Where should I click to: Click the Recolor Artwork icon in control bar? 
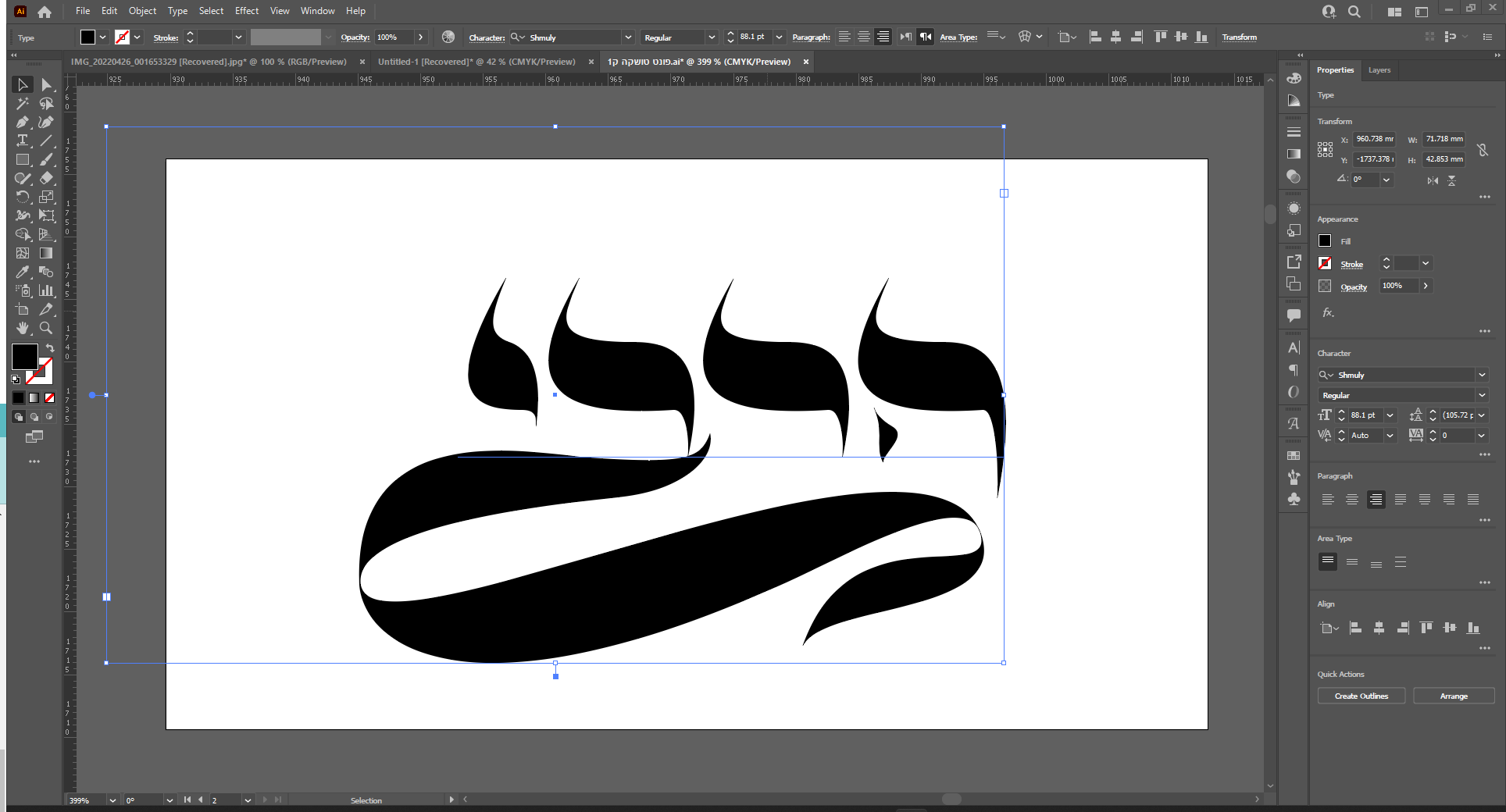tap(448, 37)
